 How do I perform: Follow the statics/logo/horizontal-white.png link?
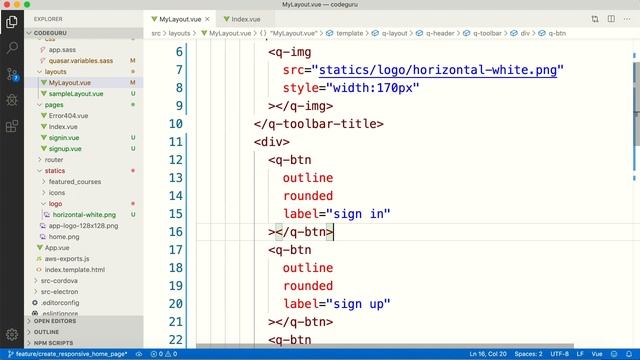[438, 70]
